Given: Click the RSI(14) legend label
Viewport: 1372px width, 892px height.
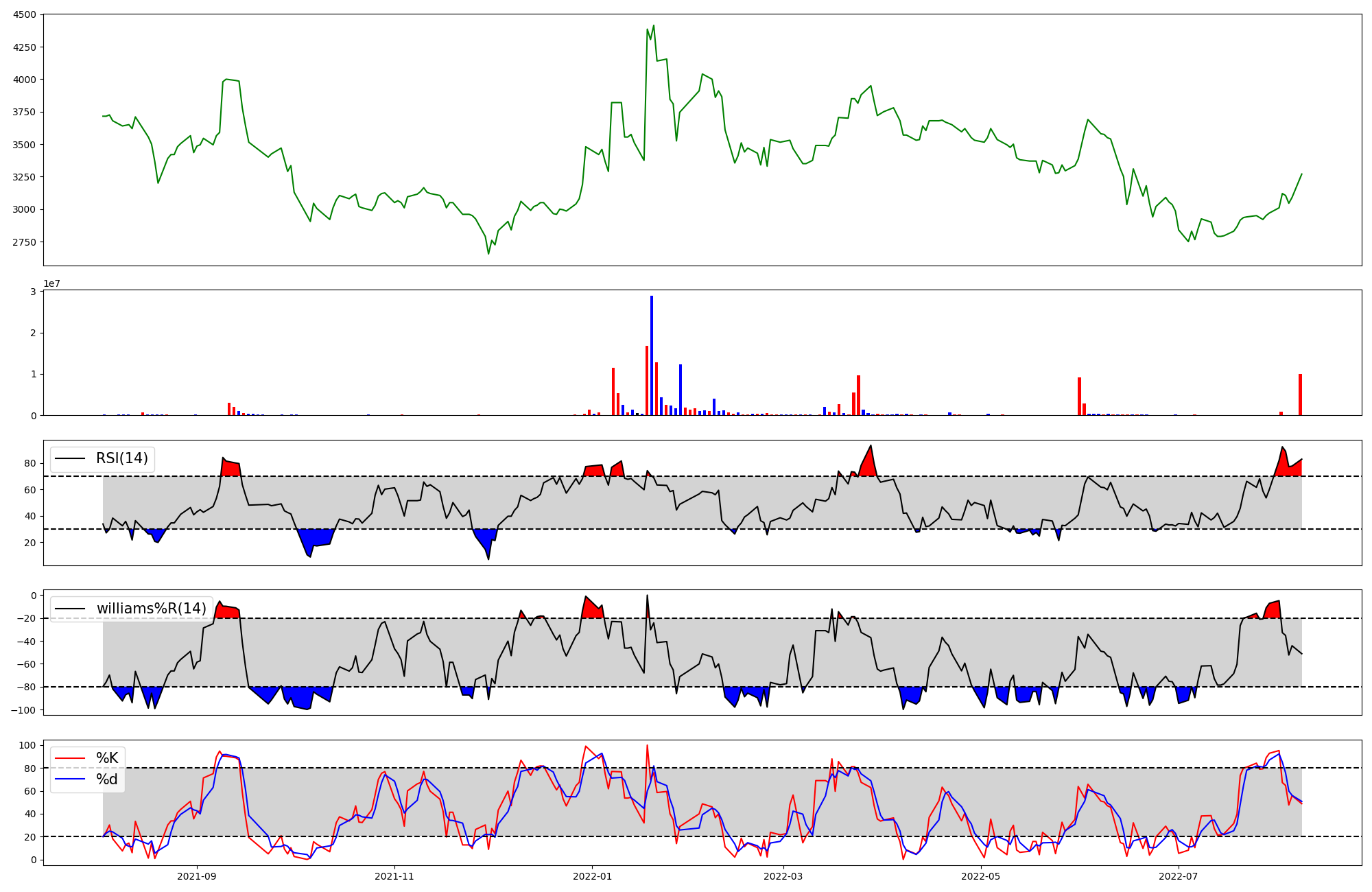Looking at the screenshot, I should pos(121,458).
